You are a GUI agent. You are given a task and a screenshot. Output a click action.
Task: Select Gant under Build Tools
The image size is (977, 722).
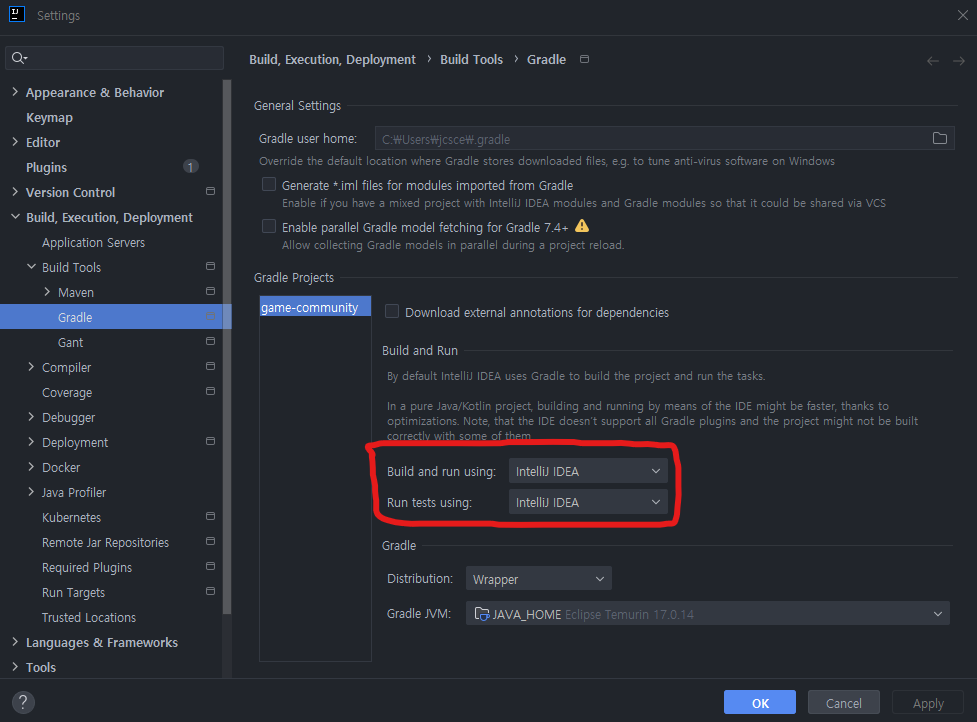70,342
